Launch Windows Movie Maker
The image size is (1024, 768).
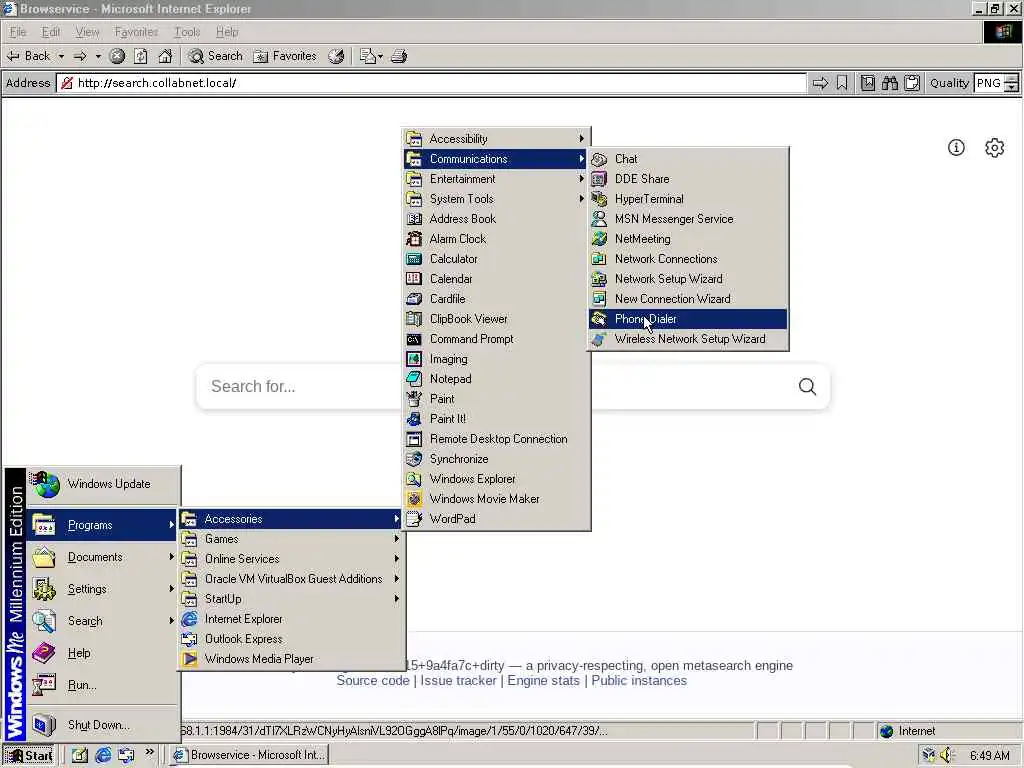(x=496, y=499)
